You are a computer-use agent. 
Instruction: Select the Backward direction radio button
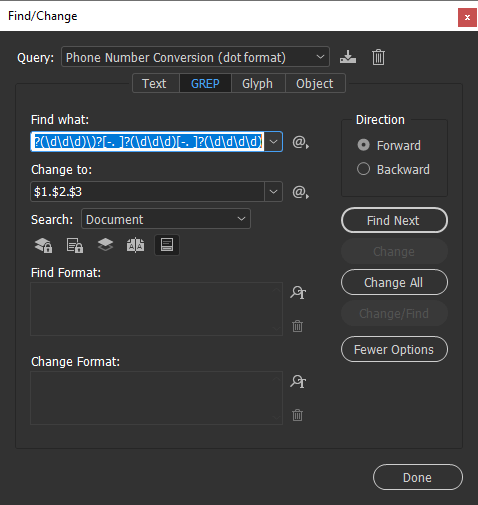(x=363, y=169)
